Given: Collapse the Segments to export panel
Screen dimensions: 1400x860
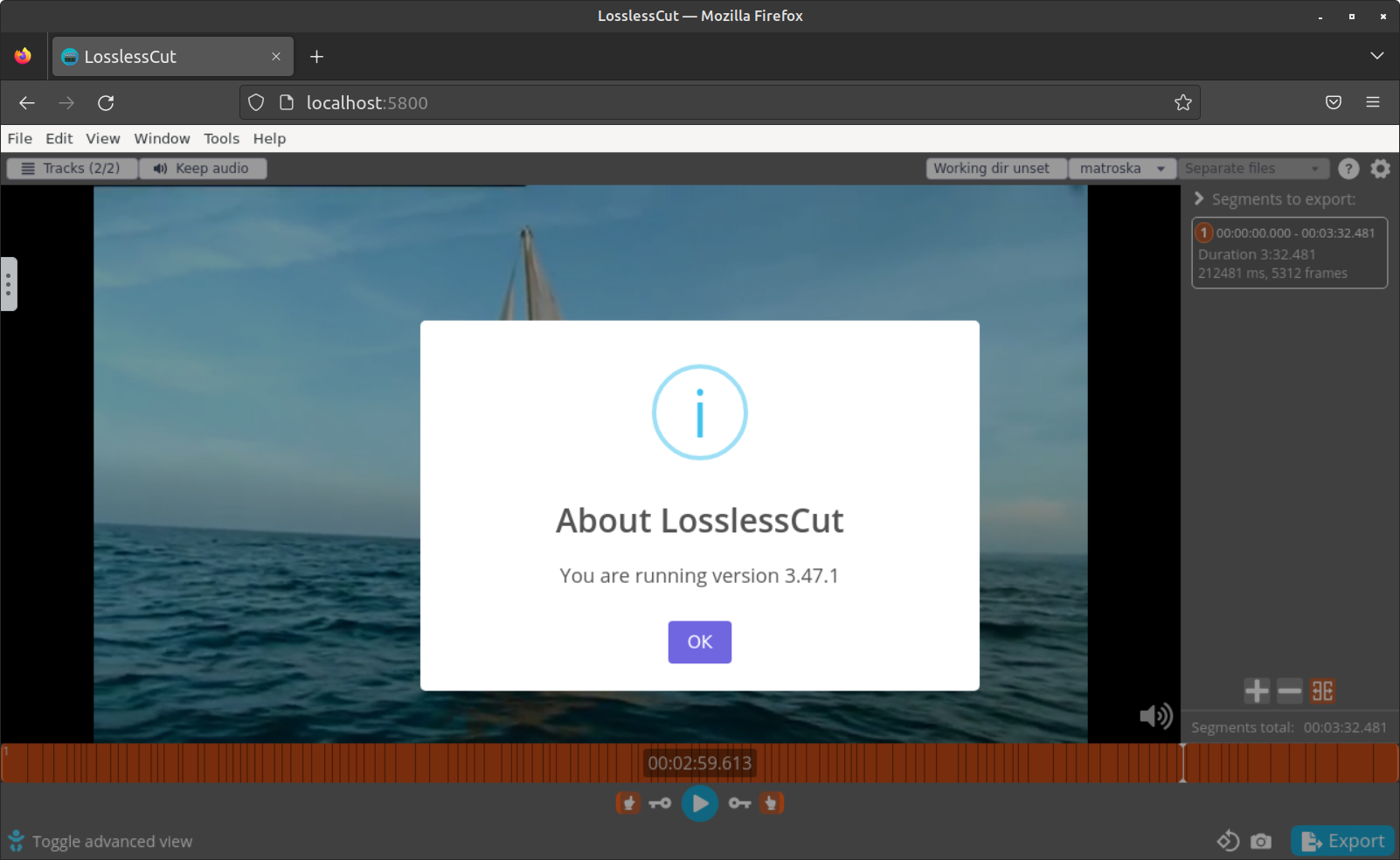Looking at the screenshot, I should coord(1197,198).
